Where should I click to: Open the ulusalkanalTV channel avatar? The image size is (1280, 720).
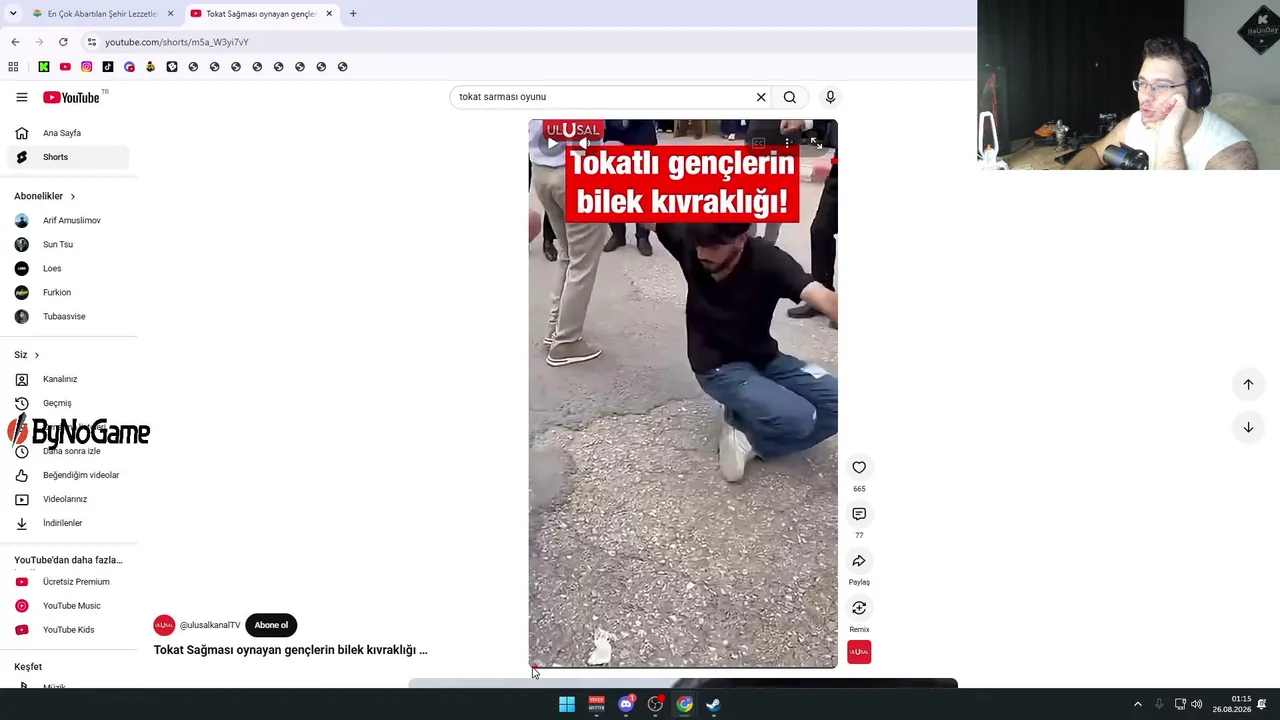click(x=164, y=625)
